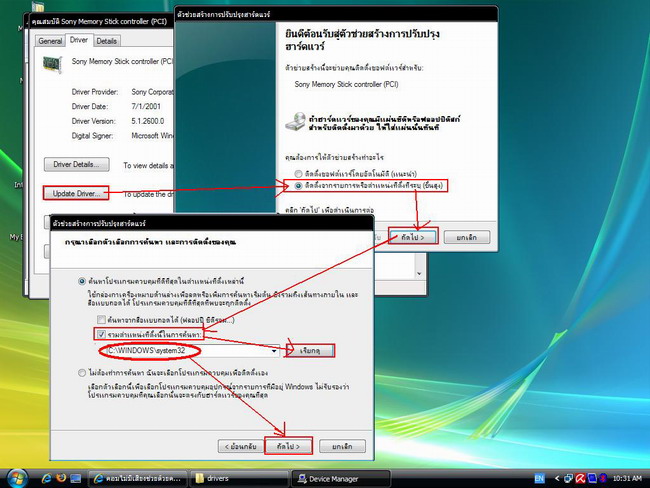Click Cancel button in search options wizard

tap(342, 447)
